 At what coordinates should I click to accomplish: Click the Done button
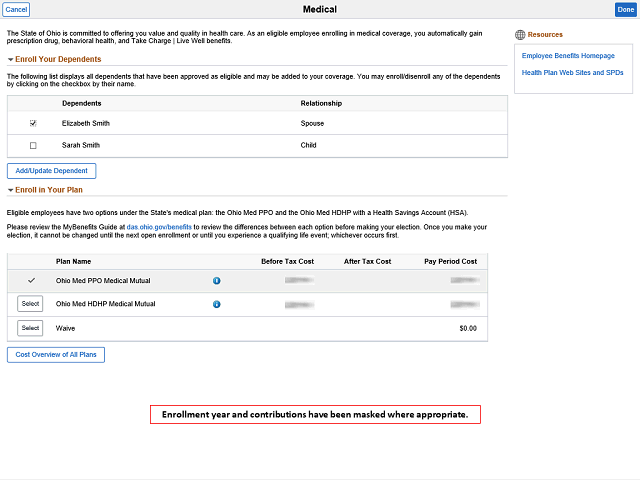pos(625,9)
